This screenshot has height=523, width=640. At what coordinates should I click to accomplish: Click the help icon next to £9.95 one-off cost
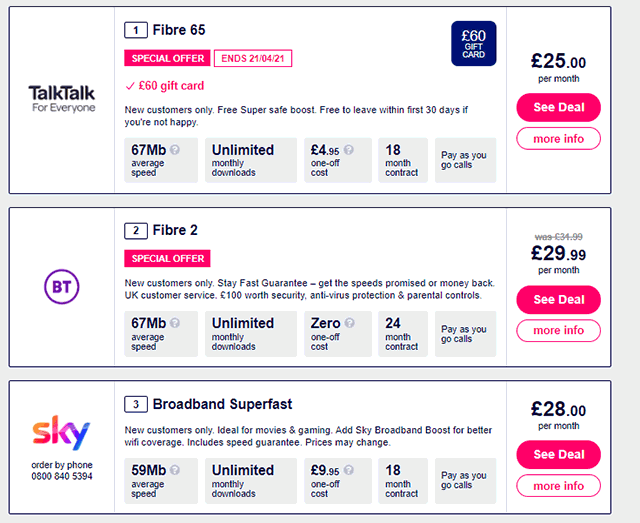pos(349,470)
